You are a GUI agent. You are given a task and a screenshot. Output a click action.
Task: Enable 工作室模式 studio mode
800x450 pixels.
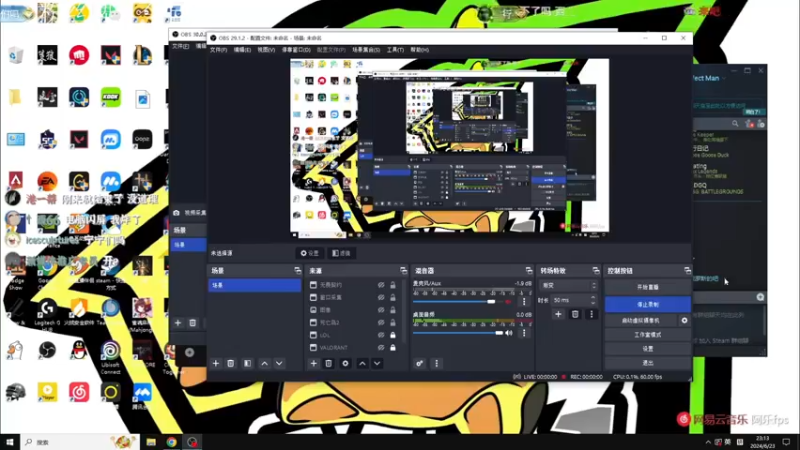pos(647,335)
